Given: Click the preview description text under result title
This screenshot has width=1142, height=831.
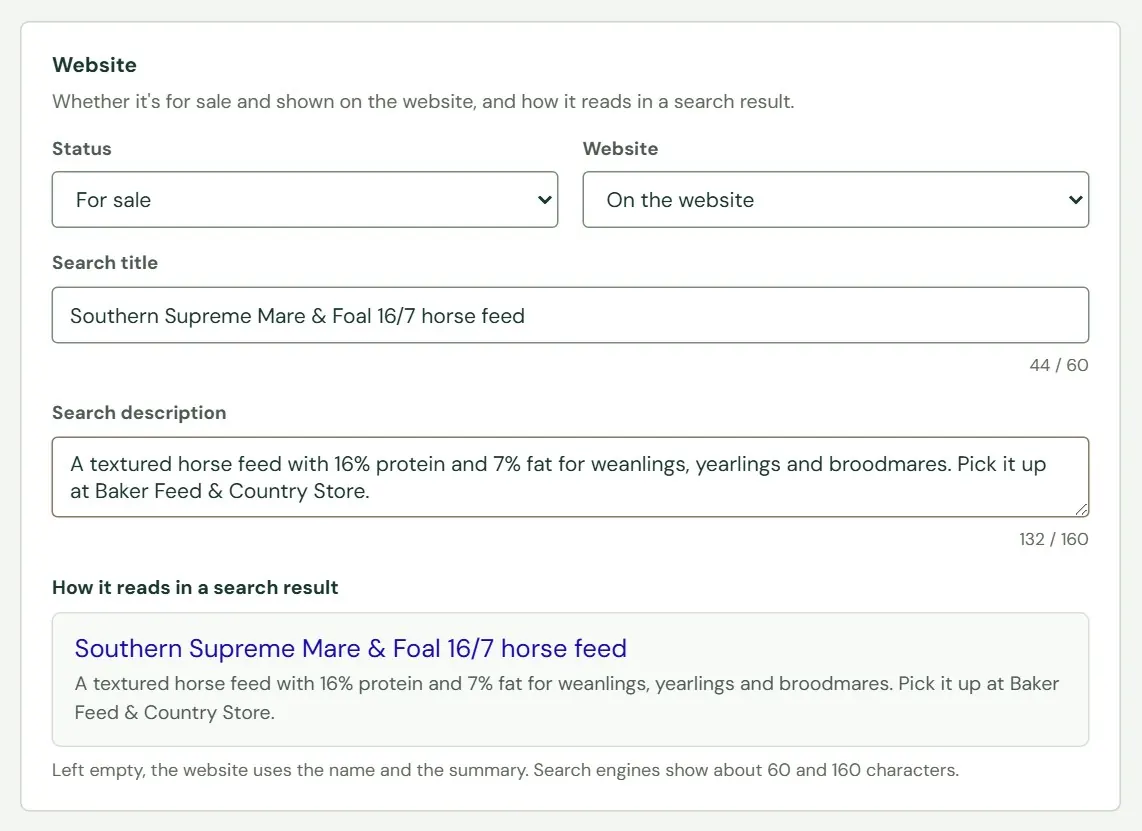Looking at the screenshot, I should 567,698.
